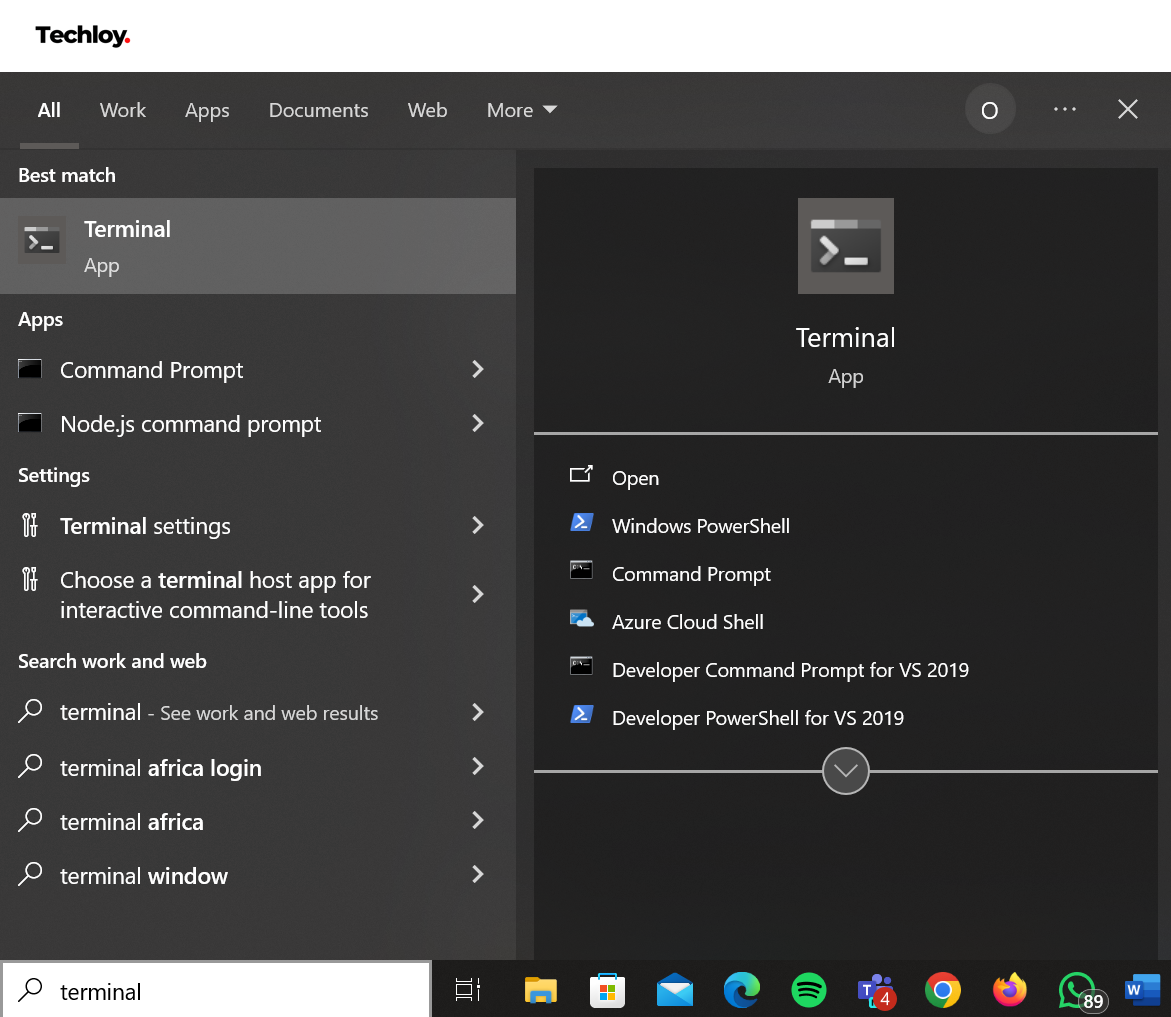1171x1017 pixels.
Task: Click the user account circle labeled O
Action: (x=990, y=110)
